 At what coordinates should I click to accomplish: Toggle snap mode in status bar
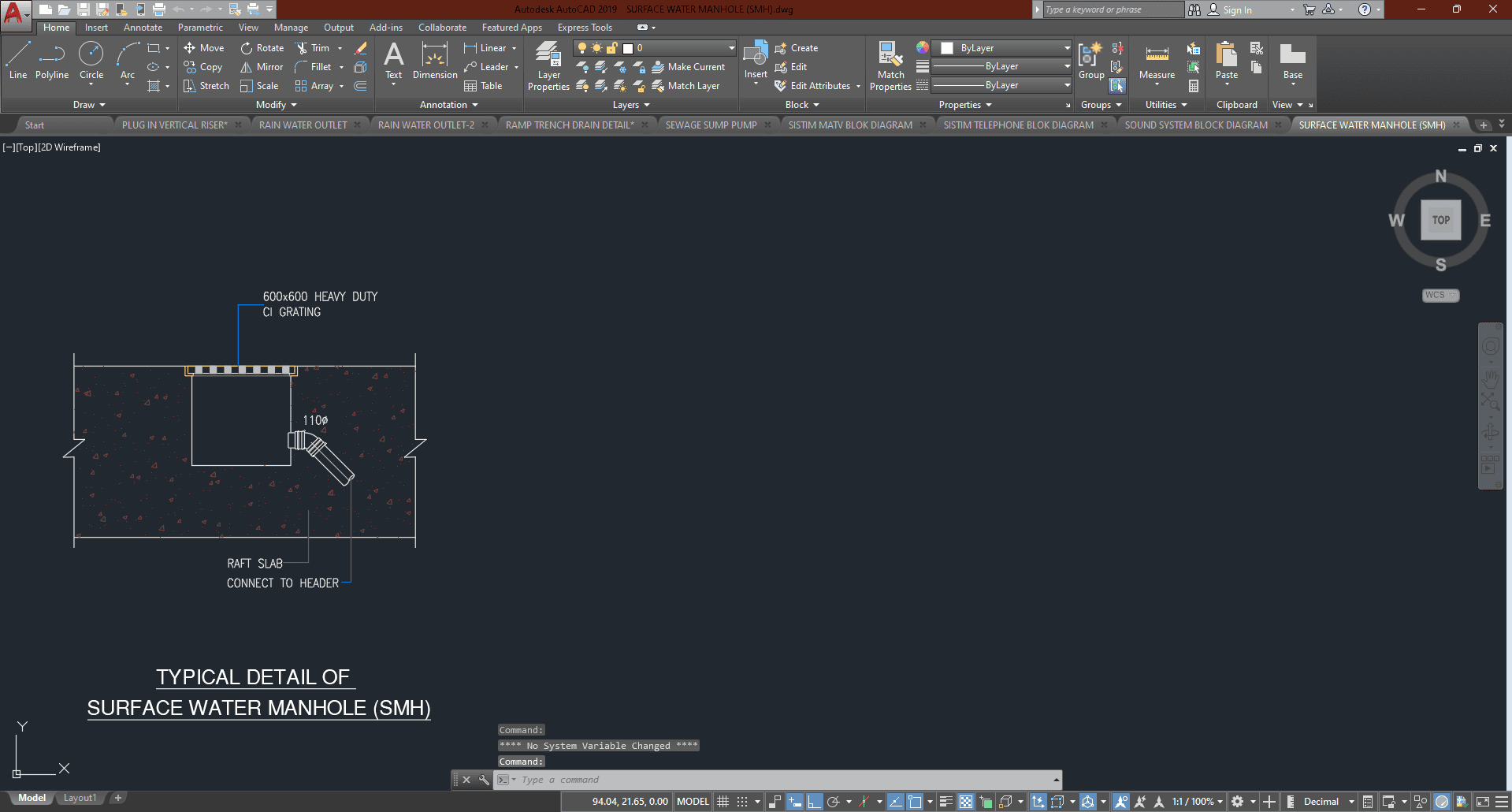[x=742, y=802]
